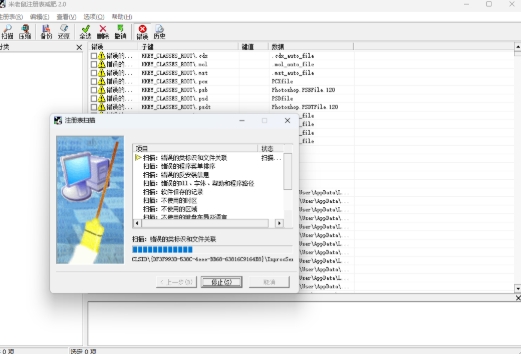Click the warning icon on the .psb row
Image resolution: width=523 pixels, height=360 pixels.
(101, 90)
